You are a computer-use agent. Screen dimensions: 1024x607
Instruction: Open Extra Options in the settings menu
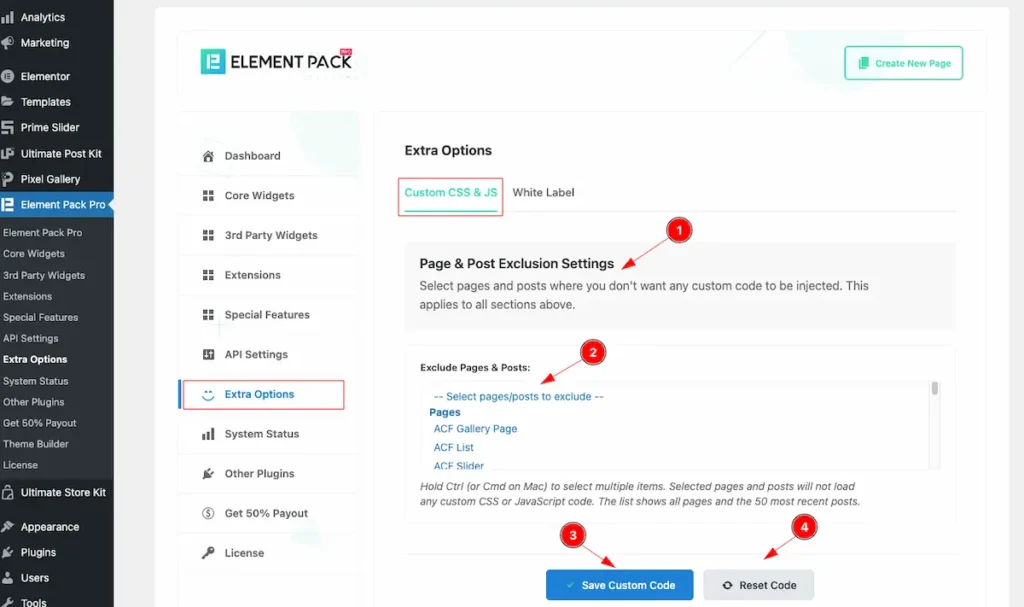coord(260,394)
